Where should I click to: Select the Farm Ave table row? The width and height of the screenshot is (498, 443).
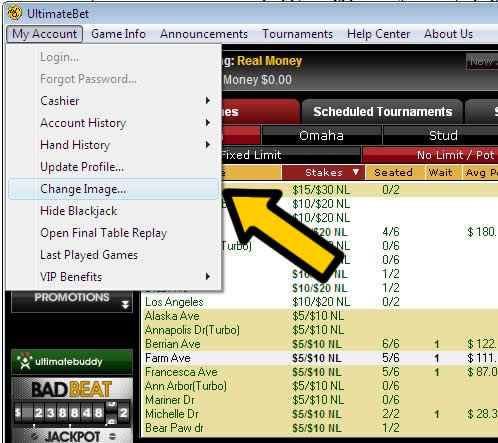320,358
